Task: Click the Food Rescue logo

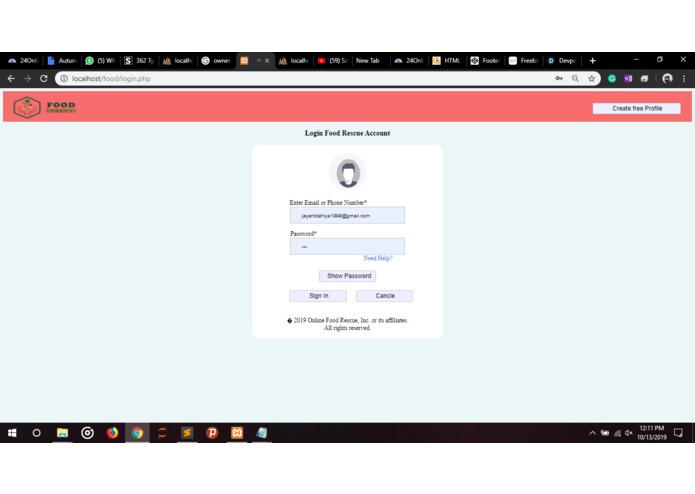Action: [45, 107]
